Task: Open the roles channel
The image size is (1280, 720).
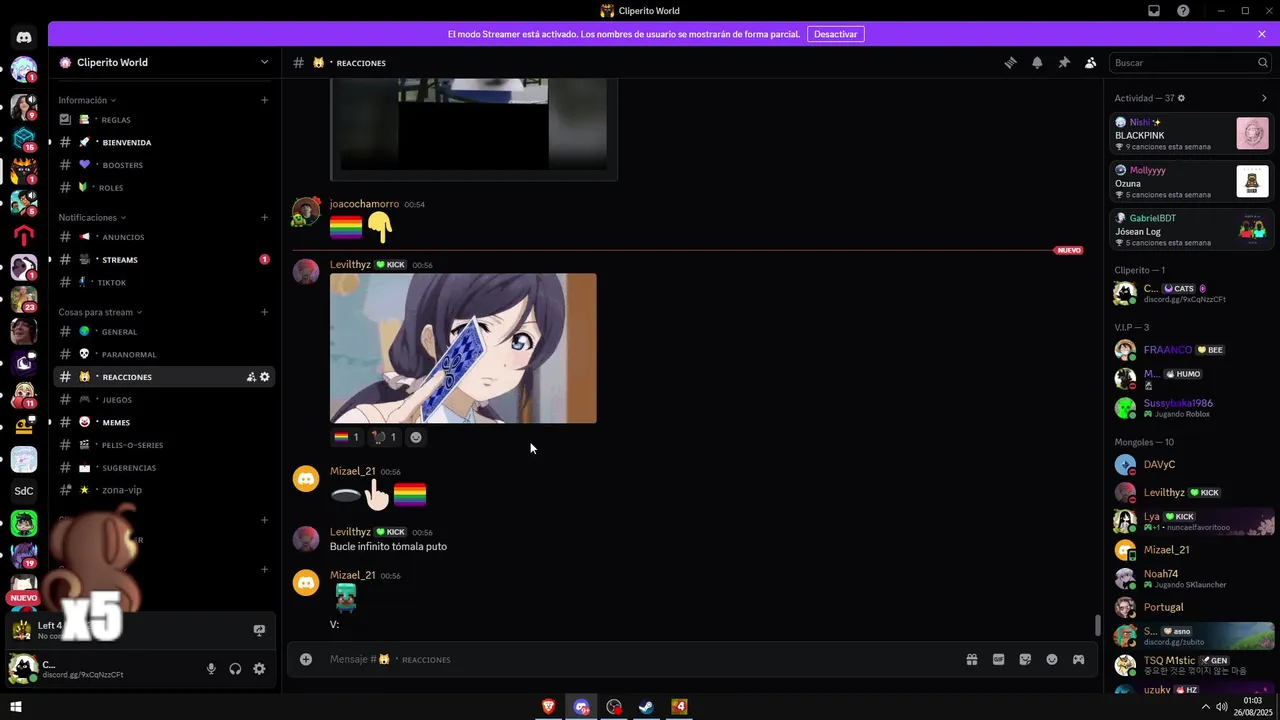Action: [165, 187]
